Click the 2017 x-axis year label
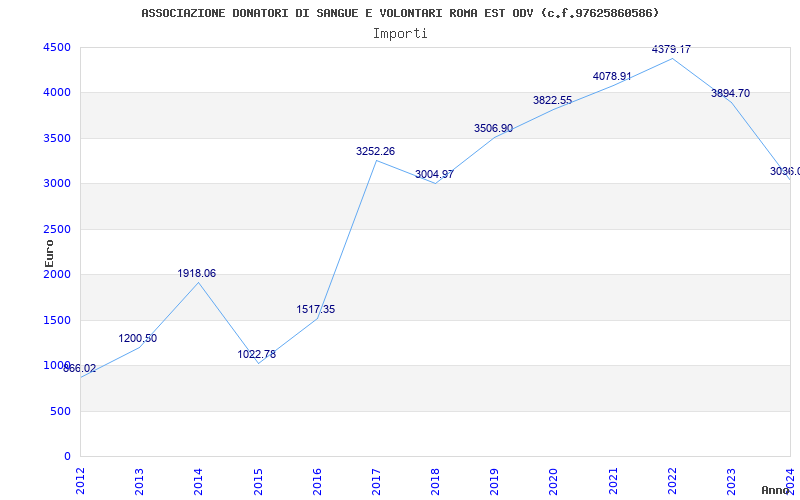 376,481
